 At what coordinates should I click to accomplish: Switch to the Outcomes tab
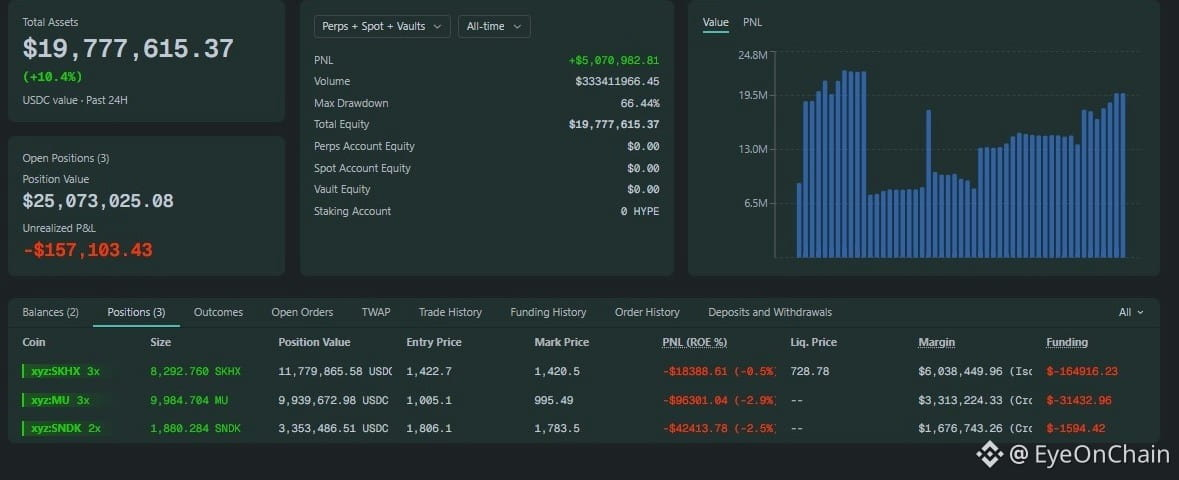218,312
